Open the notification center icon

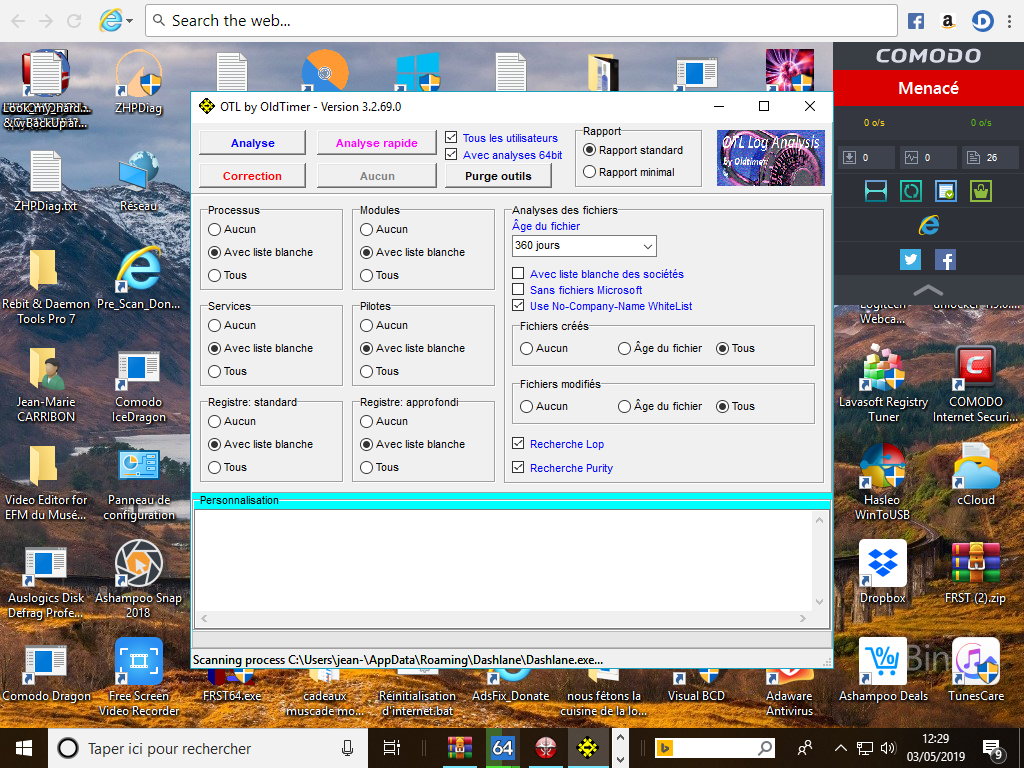click(993, 748)
